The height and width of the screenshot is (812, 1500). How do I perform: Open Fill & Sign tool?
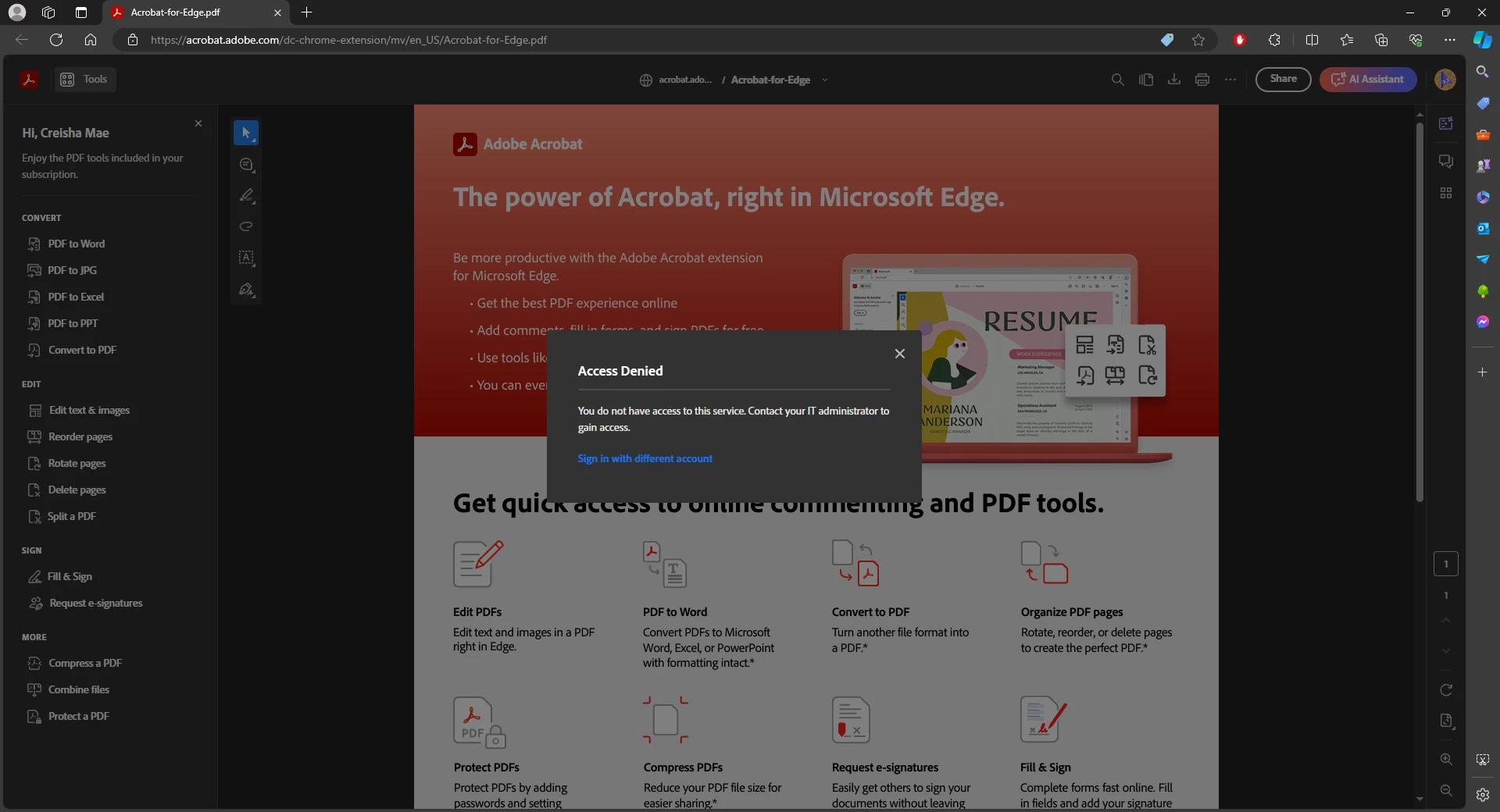click(x=60, y=576)
